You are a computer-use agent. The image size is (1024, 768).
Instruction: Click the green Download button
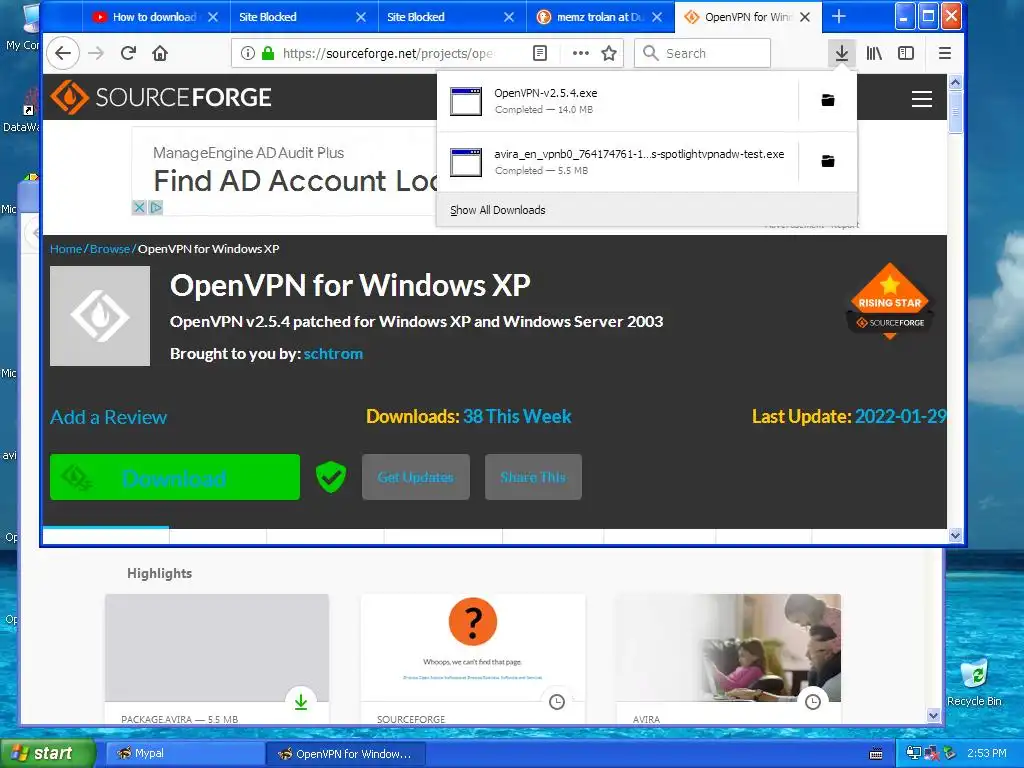175,477
